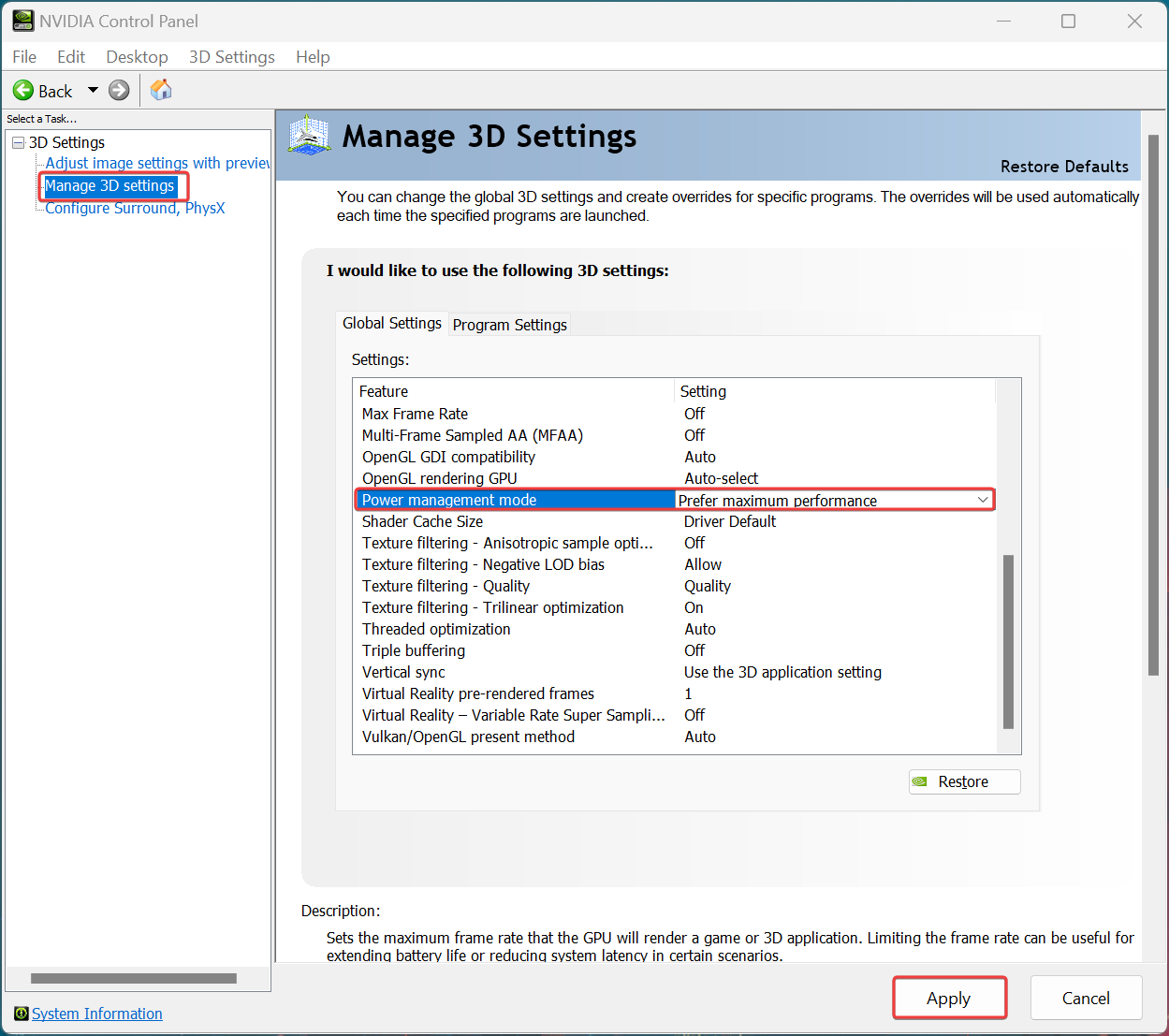Image resolution: width=1169 pixels, height=1036 pixels.
Task: Click the NVIDIA logo in title bar
Action: coord(22,21)
